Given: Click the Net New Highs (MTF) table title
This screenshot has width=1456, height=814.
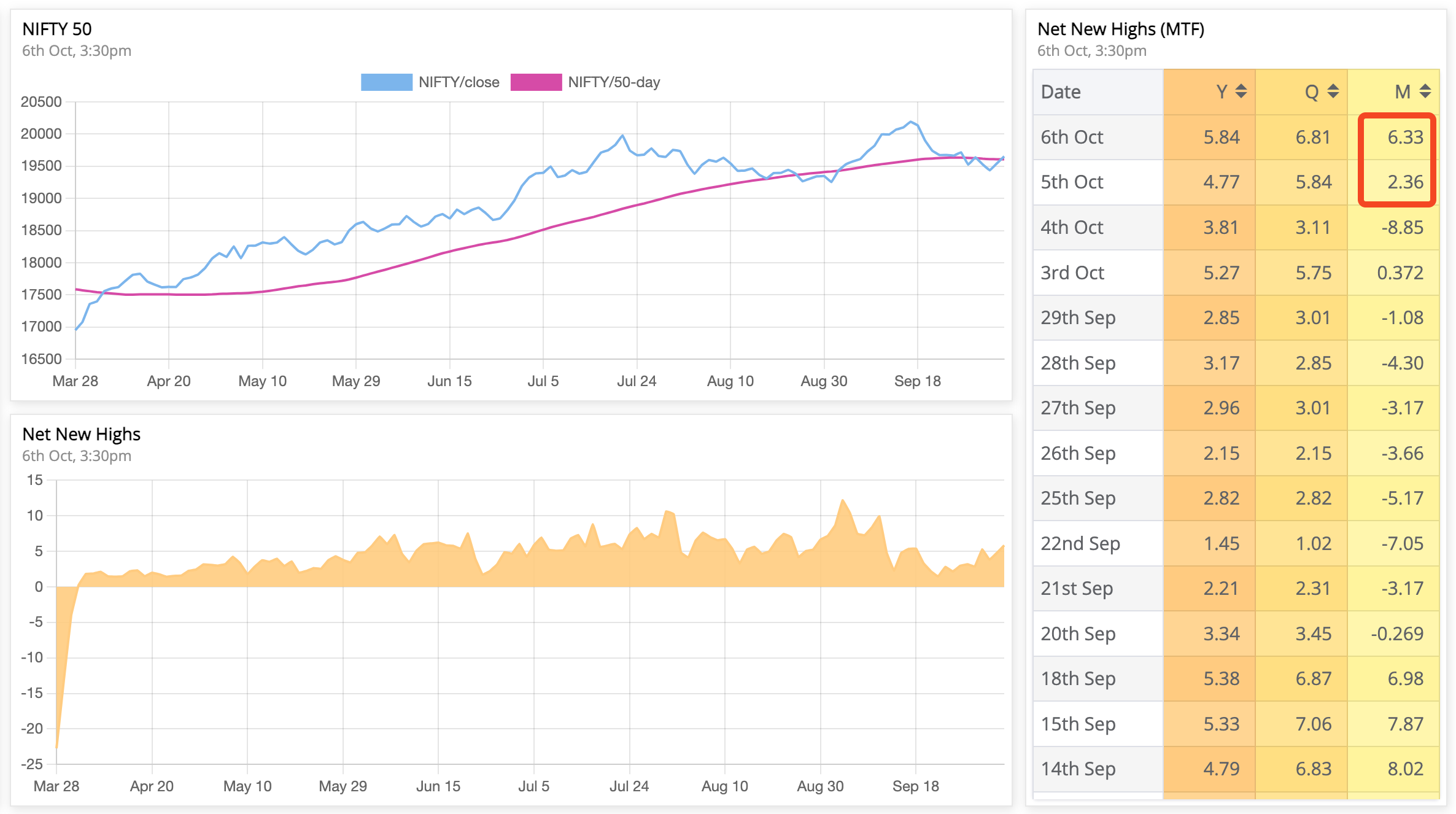Looking at the screenshot, I should (x=1121, y=29).
